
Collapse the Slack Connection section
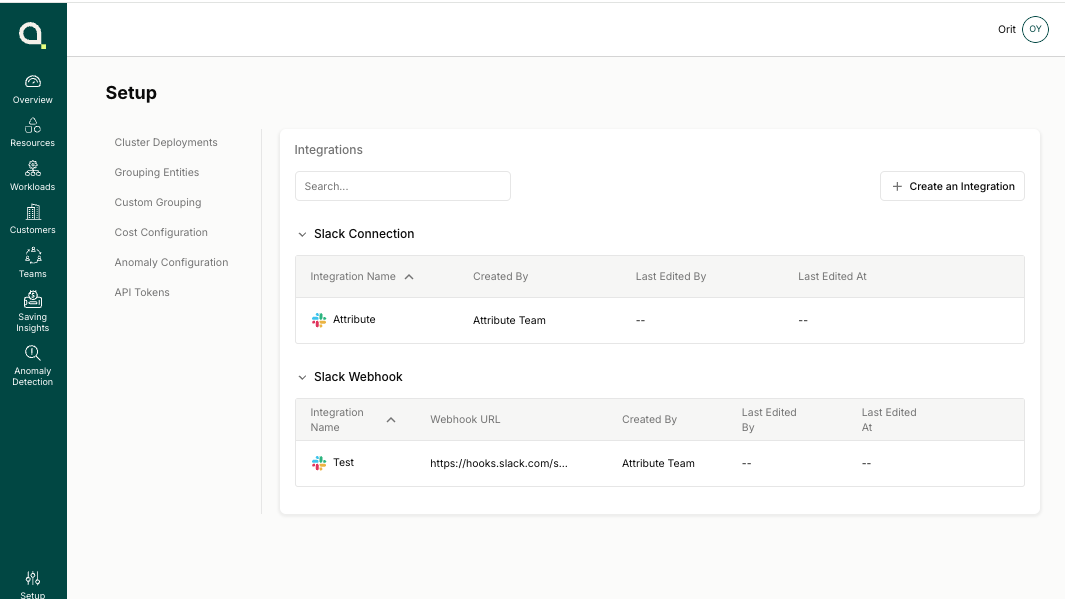pyautogui.click(x=302, y=234)
